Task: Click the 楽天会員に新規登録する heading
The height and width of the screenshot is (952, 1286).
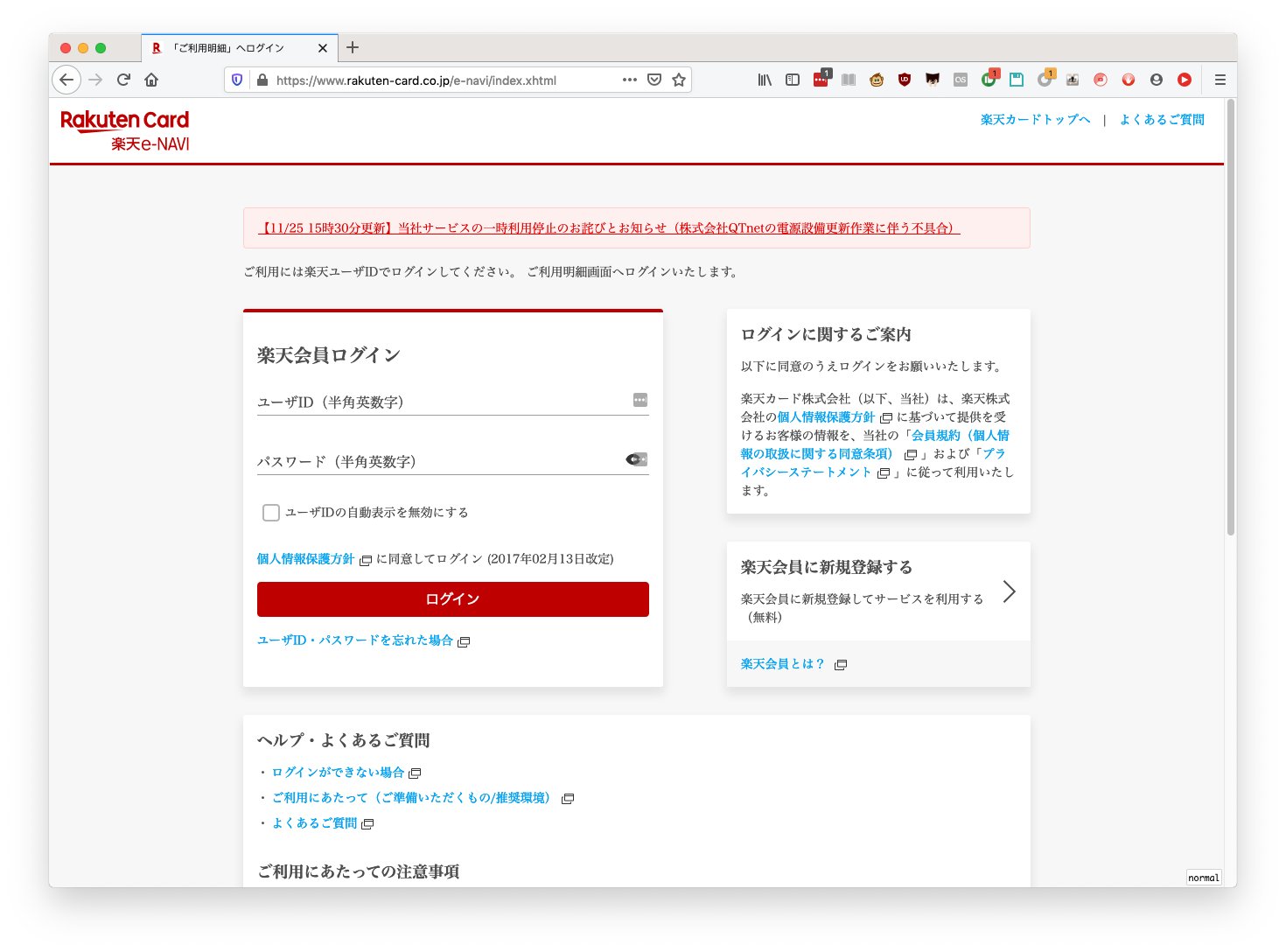Action: [827, 567]
